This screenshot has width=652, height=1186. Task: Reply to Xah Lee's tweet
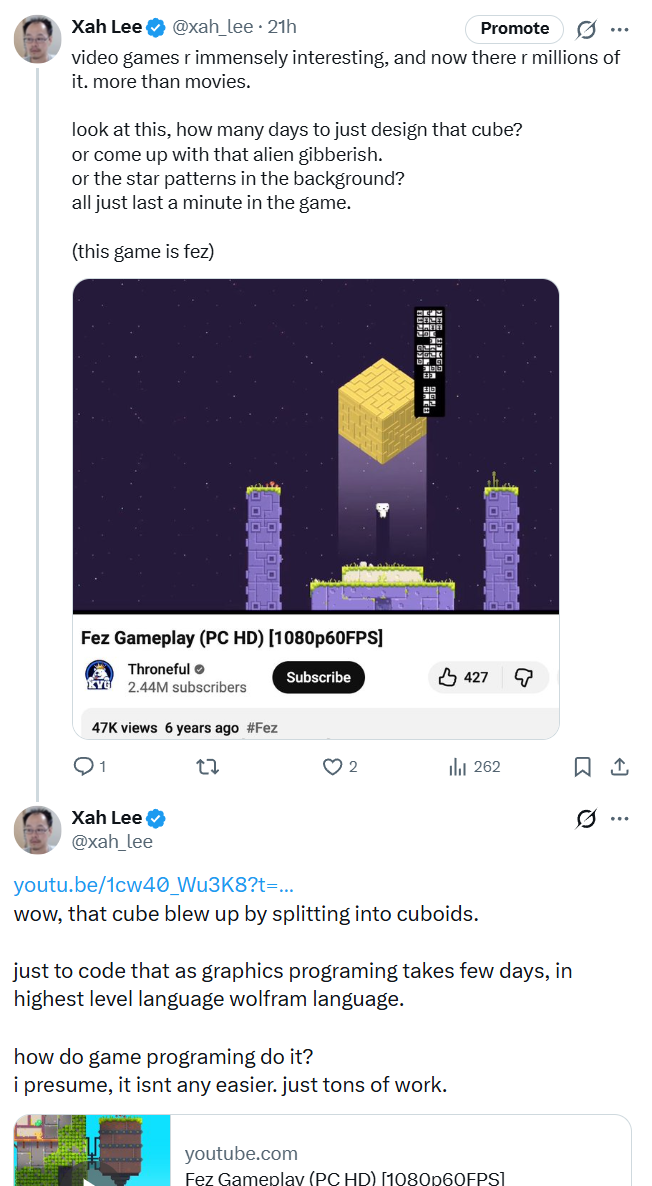(85, 766)
